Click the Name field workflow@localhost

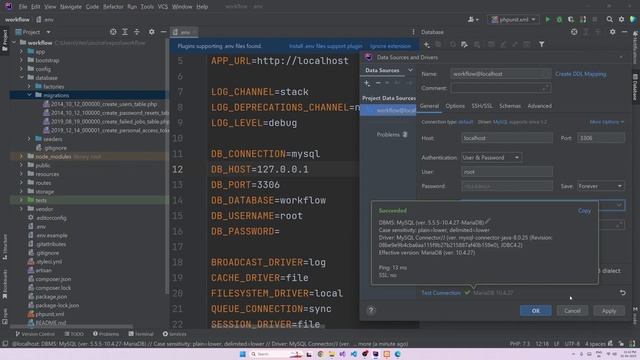[x=500, y=74]
